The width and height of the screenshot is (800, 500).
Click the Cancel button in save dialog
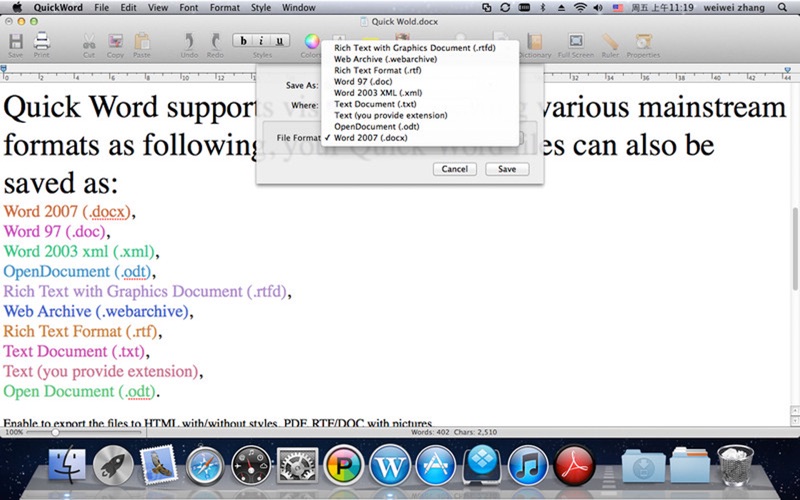(x=455, y=169)
